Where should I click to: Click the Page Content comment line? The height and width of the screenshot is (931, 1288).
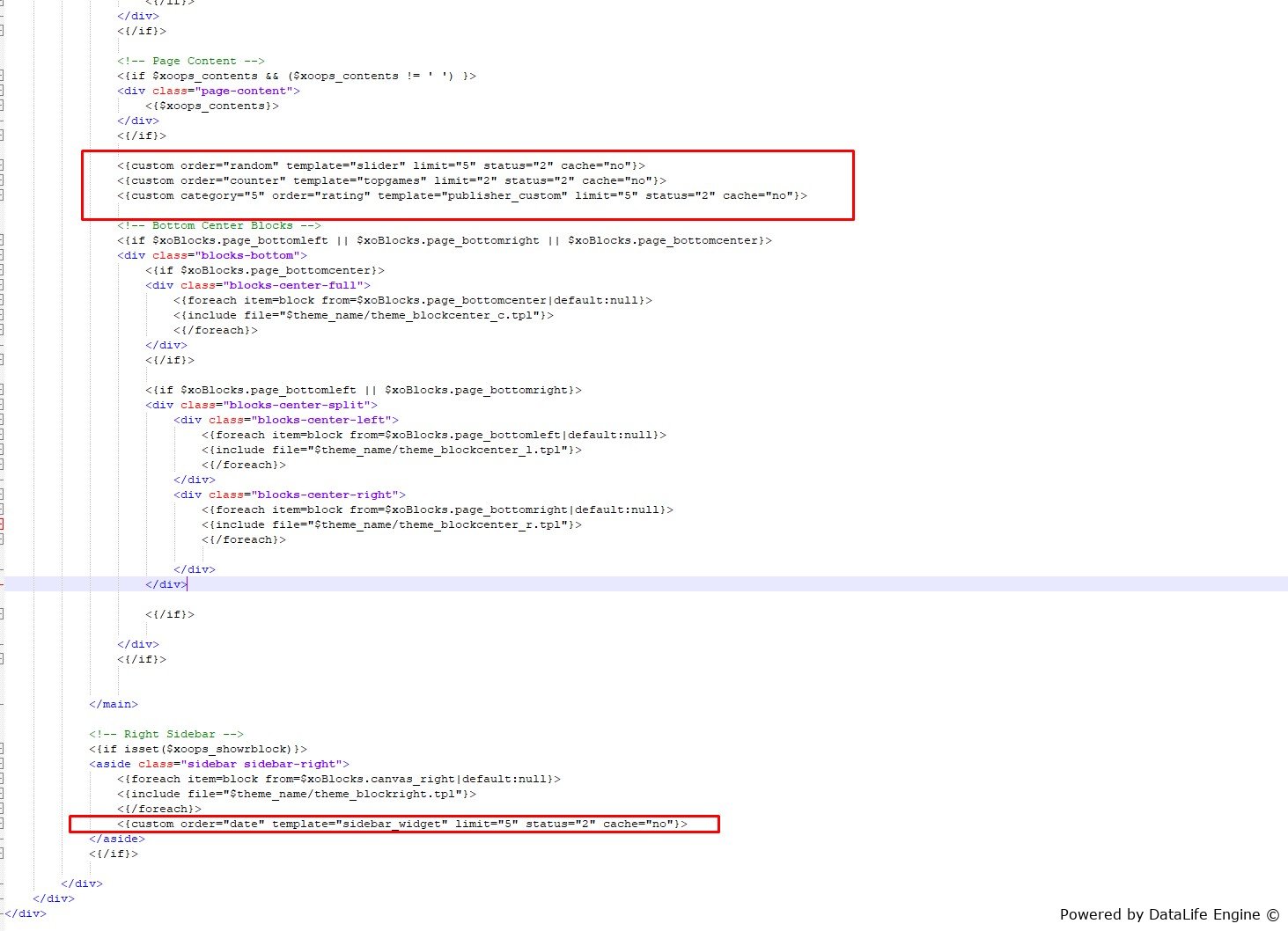point(190,61)
